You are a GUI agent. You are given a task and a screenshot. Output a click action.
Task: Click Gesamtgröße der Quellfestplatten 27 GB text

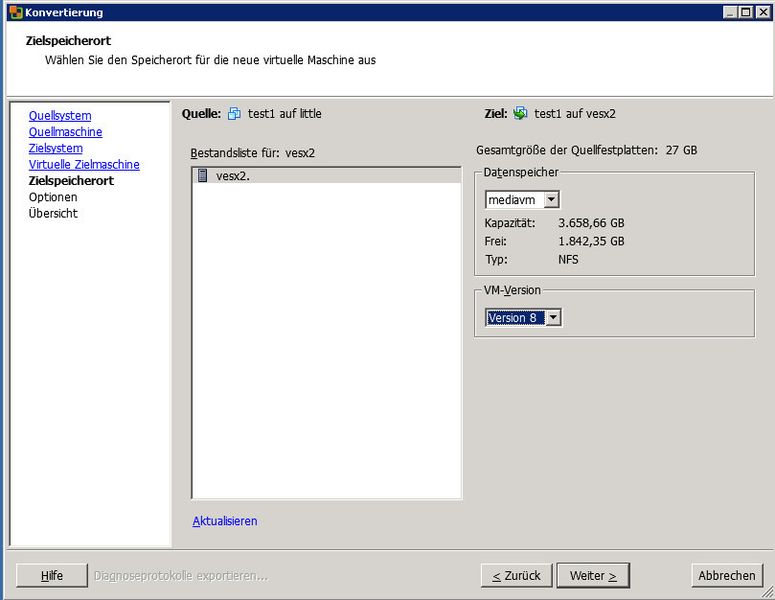click(x=587, y=150)
